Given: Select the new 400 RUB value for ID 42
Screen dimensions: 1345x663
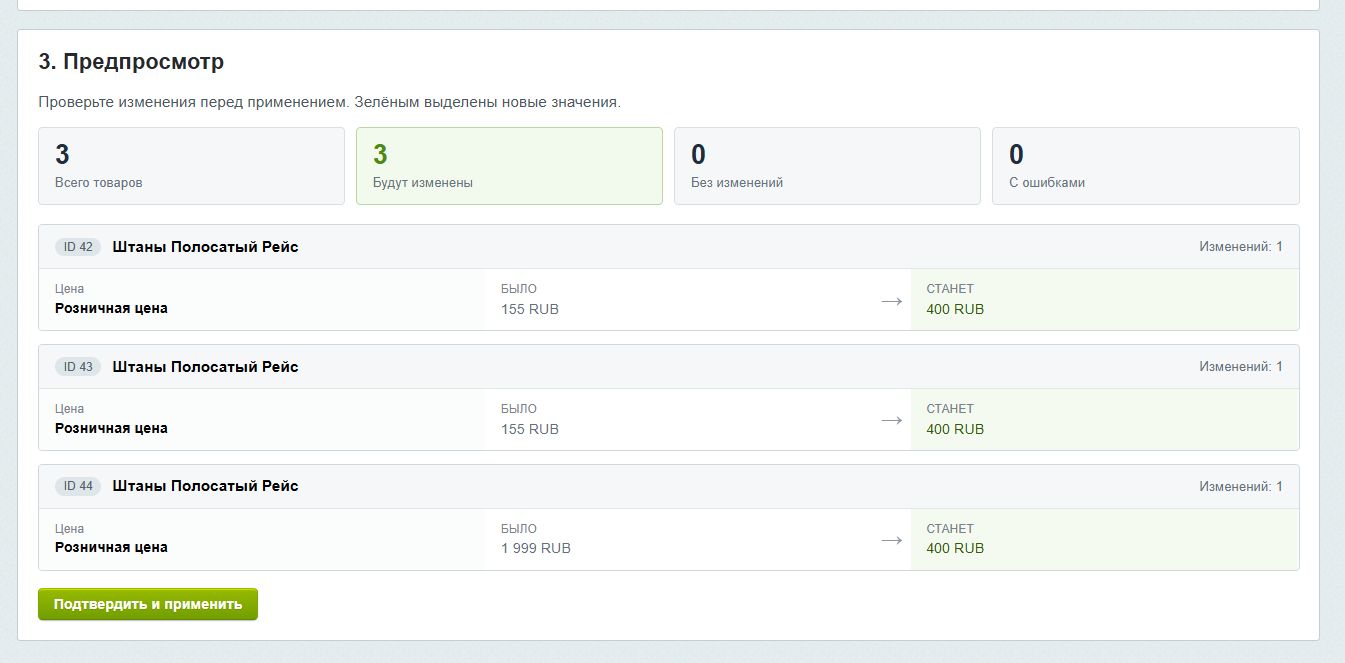Looking at the screenshot, I should click(x=955, y=309).
